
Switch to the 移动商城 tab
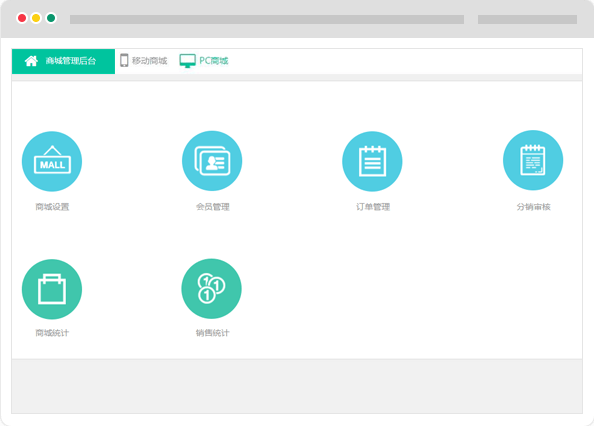(144, 61)
